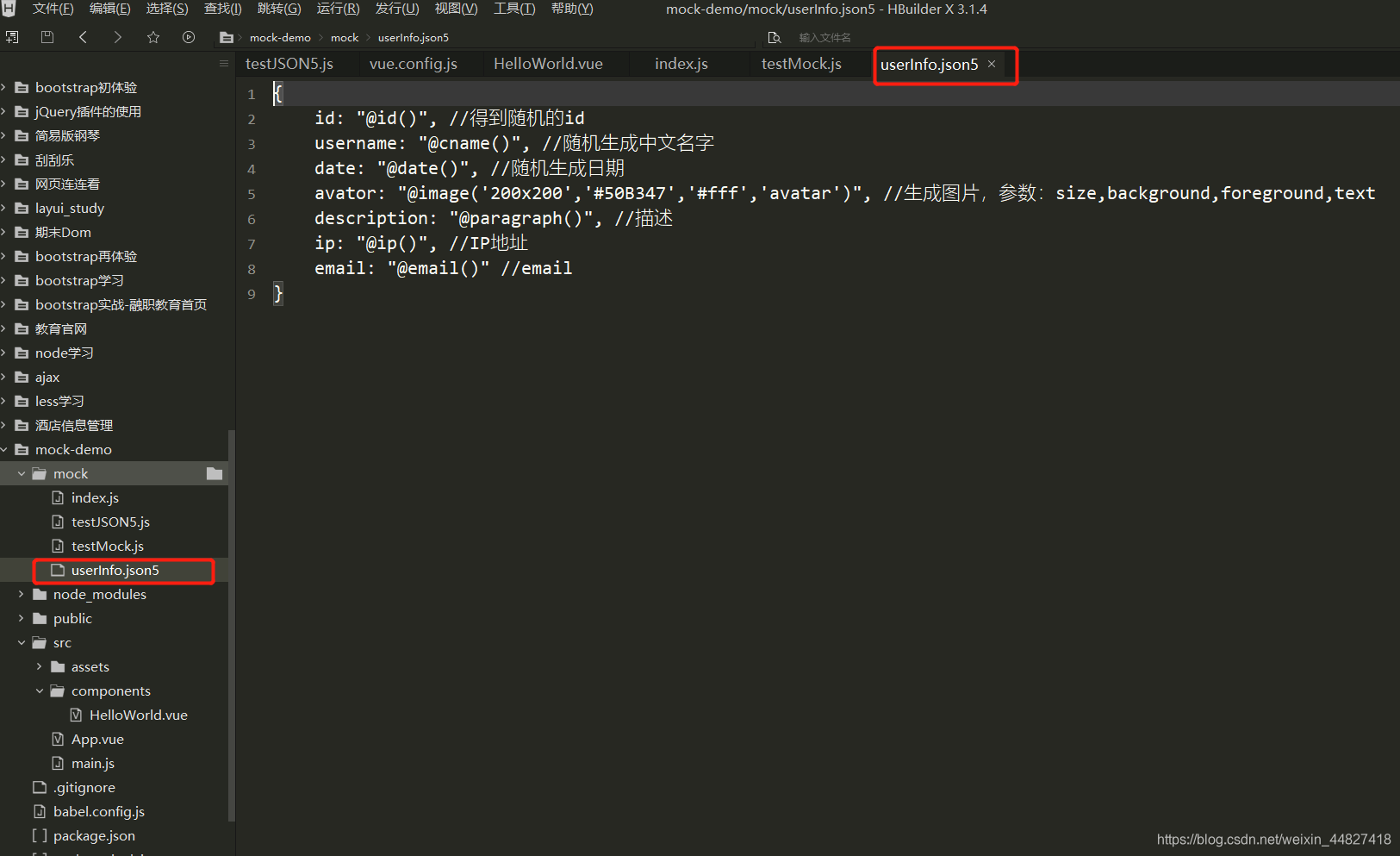Click userInfo.json5 in the breadcrumb
This screenshot has width=1400, height=856.
(x=414, y=37)
